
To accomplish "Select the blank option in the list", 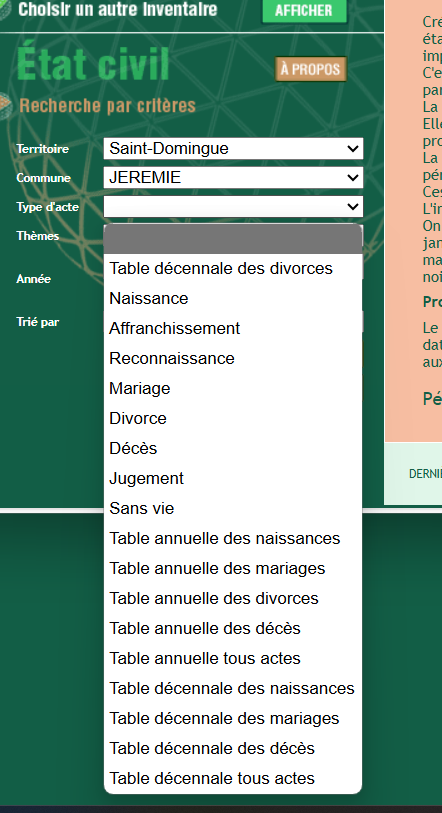I will click(233, 239).
